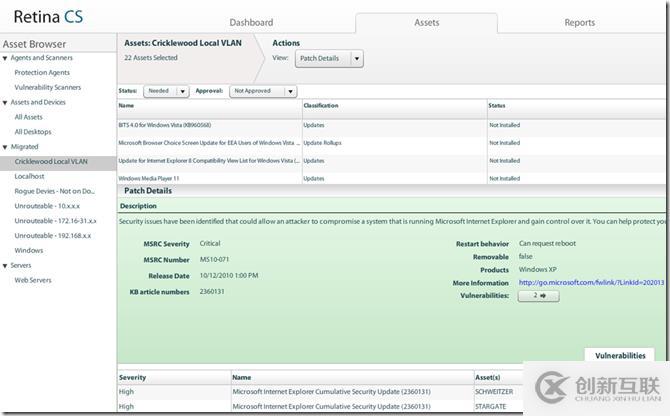Open All Assets in Asset Browser
Screen dimensions: 670x416
[x=28, y=117]
